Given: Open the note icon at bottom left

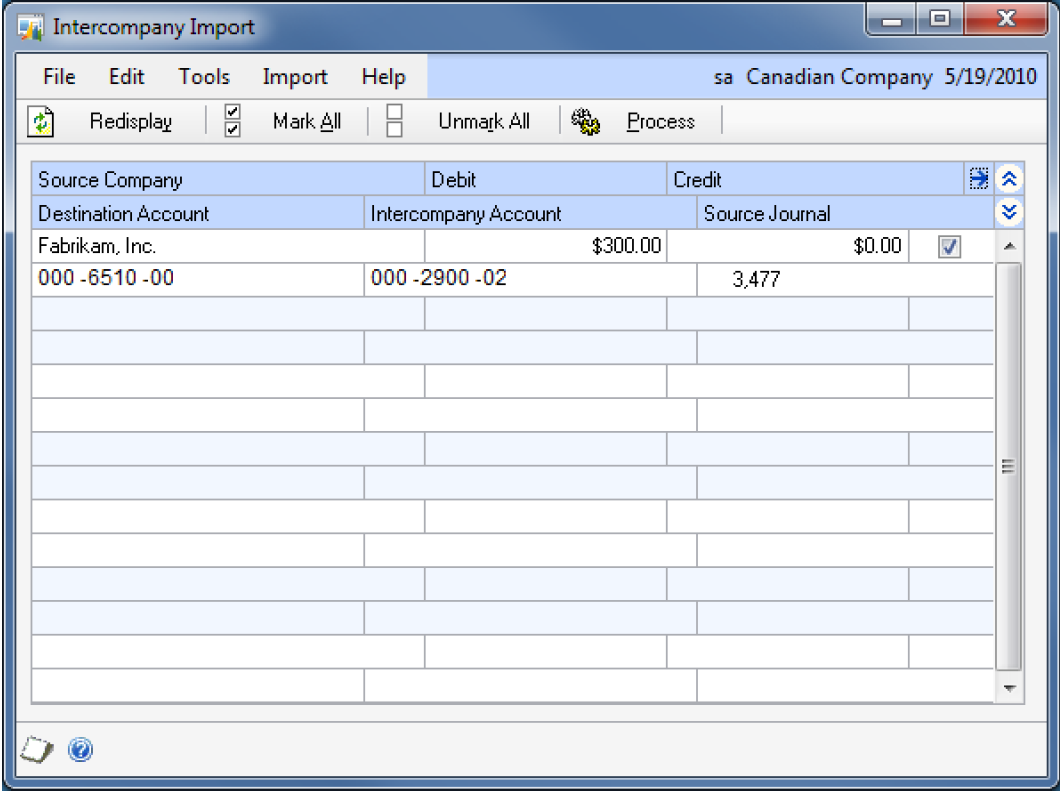Looking at the screenshot, I should click(x=35, y=749).
